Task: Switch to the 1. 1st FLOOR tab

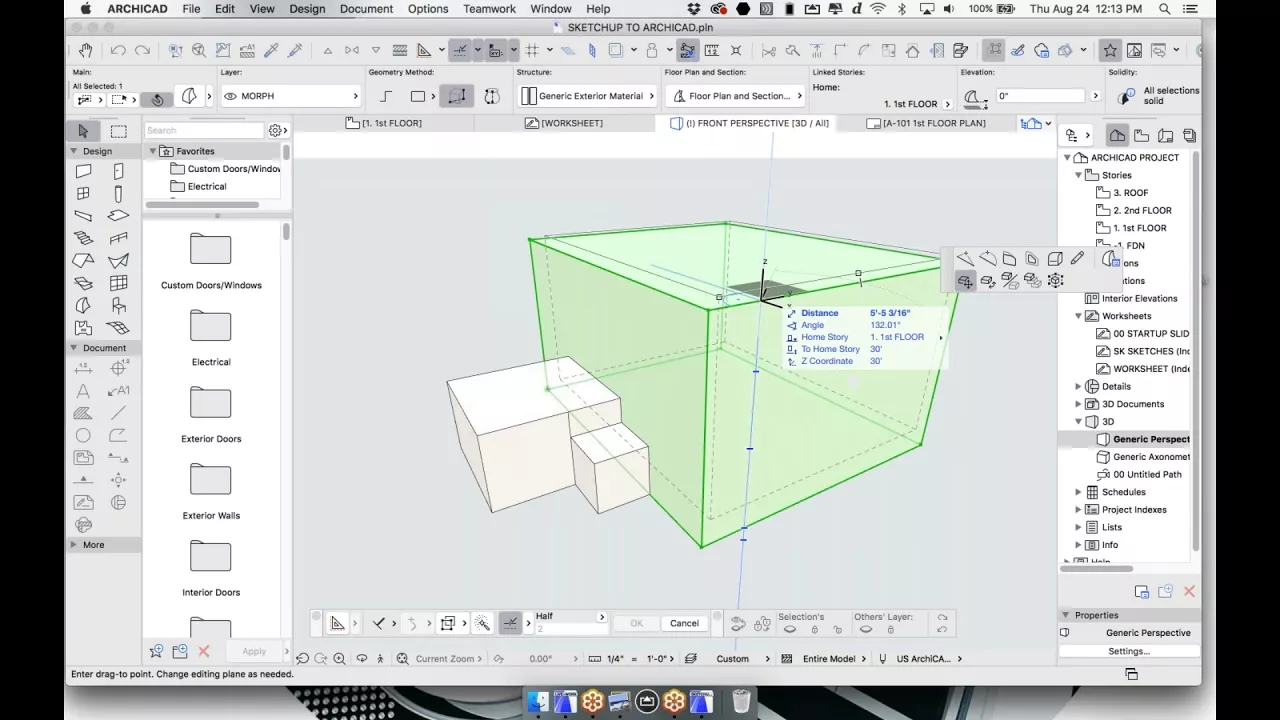Action: click(384, 123)
